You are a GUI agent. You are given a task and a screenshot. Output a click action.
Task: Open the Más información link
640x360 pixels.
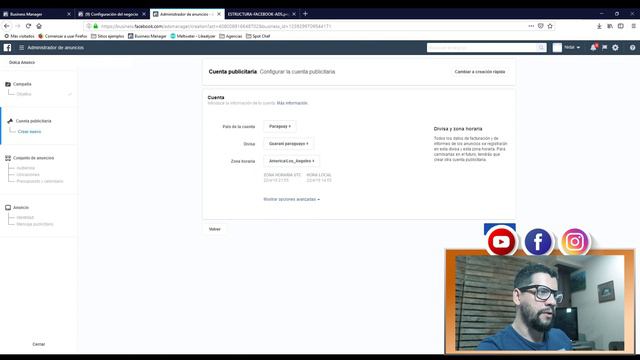pos(292,103)
